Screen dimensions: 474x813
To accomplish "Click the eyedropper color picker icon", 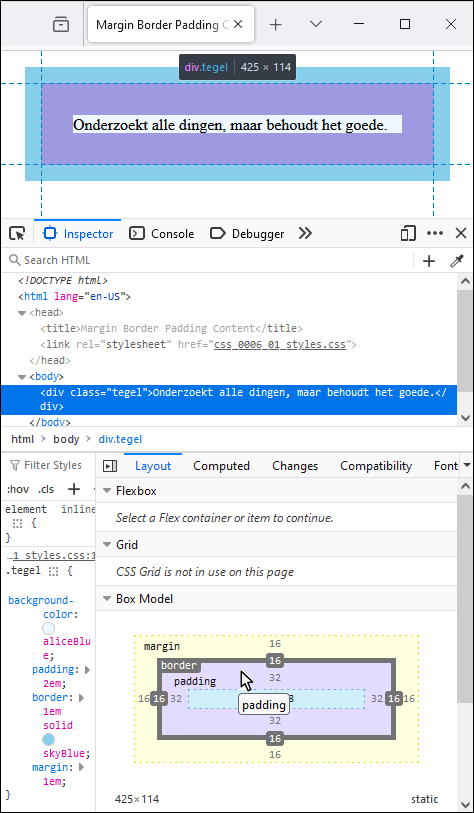I will tap(456, 261).
